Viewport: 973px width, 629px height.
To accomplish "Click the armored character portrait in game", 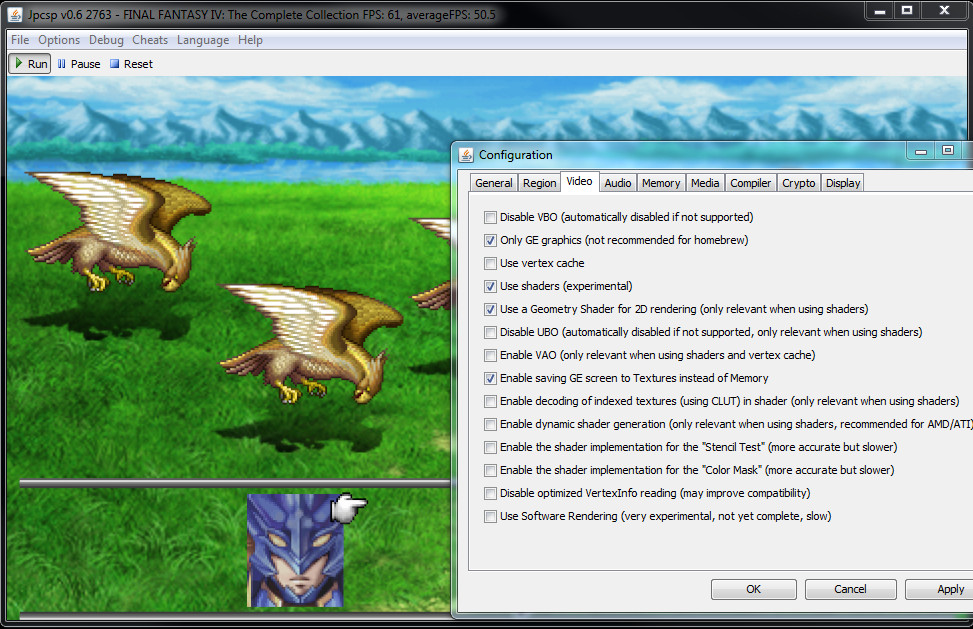I will [x=295, y=550].
